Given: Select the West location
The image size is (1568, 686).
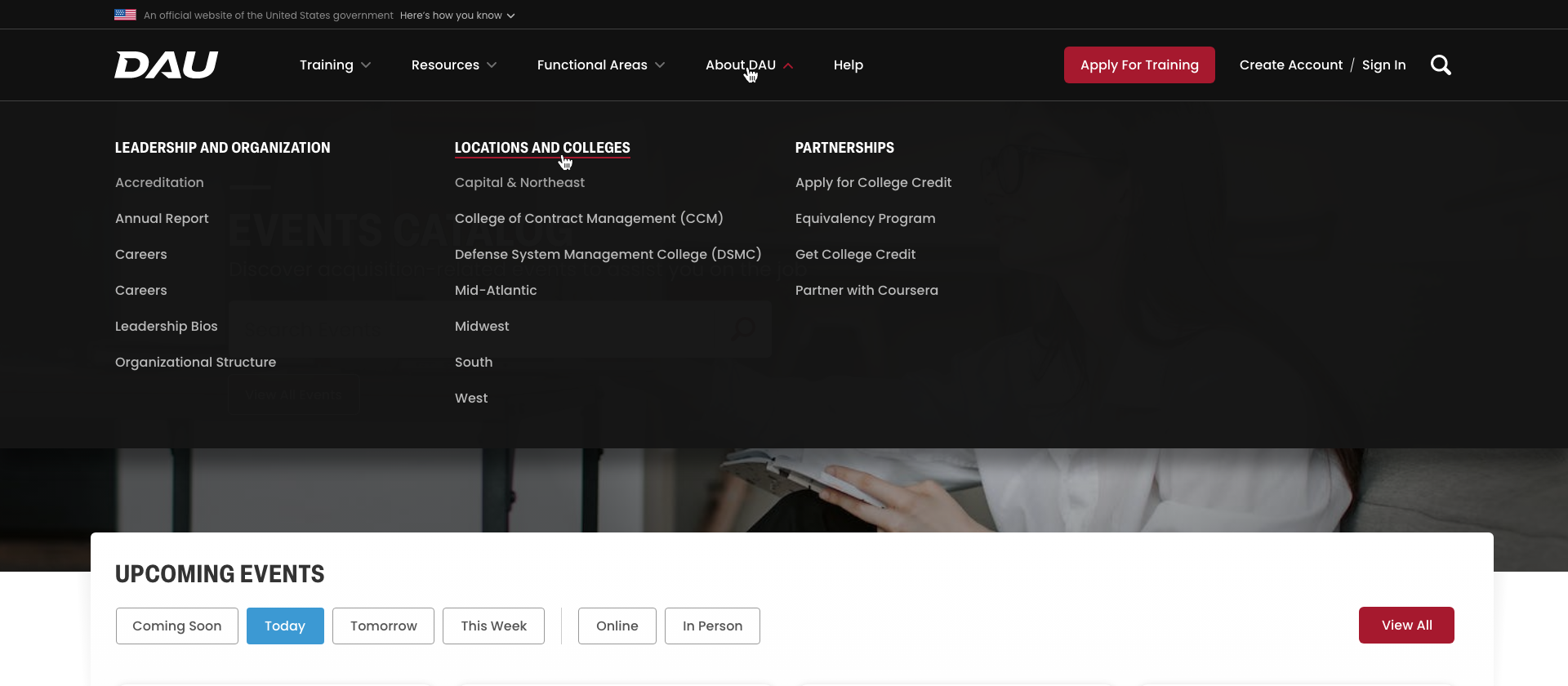Looking at the screenshot, I should pos(471,398).
